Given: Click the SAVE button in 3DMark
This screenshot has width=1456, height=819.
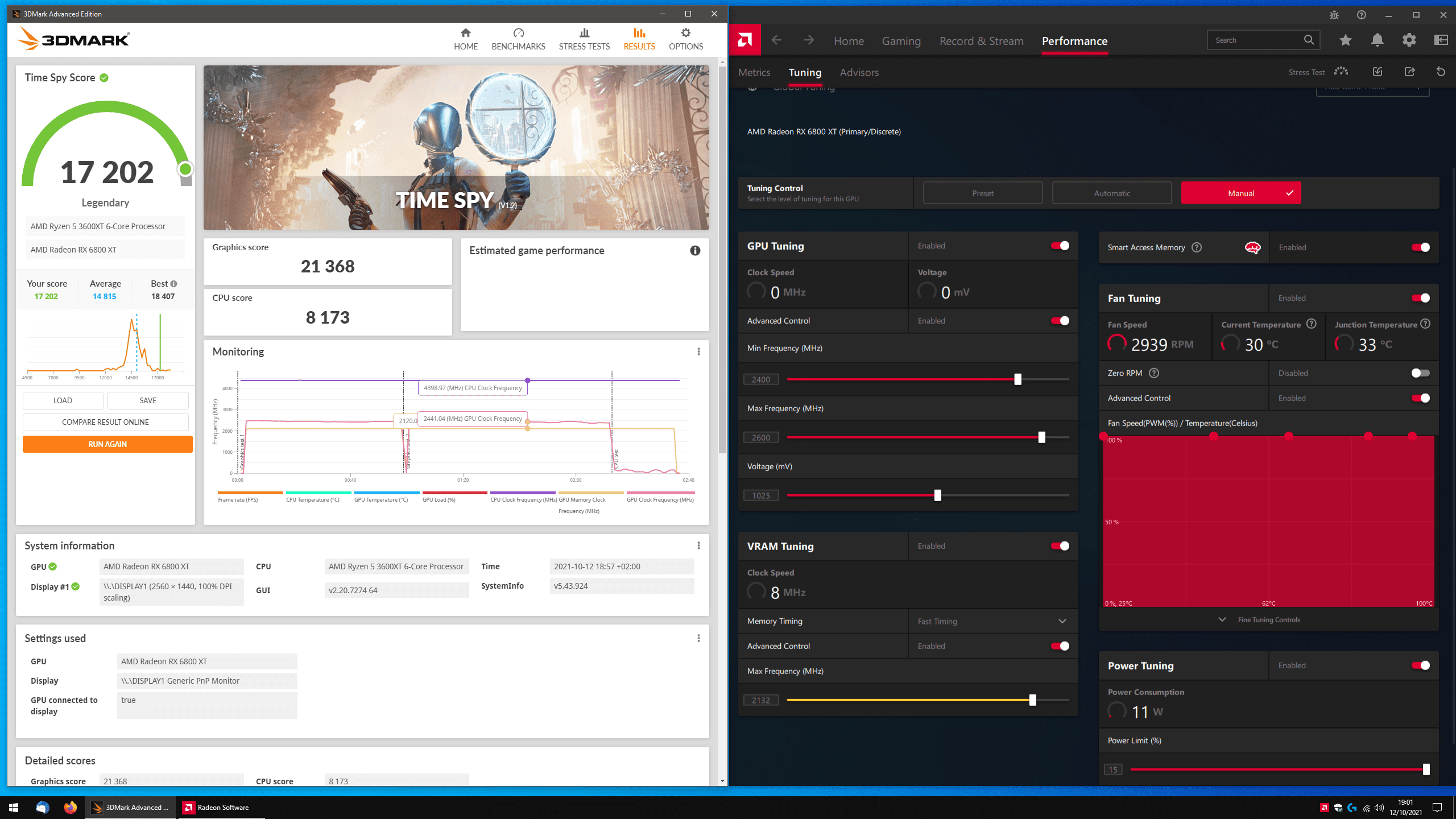Looking at the screenshot, I should [x=148, y=400].
